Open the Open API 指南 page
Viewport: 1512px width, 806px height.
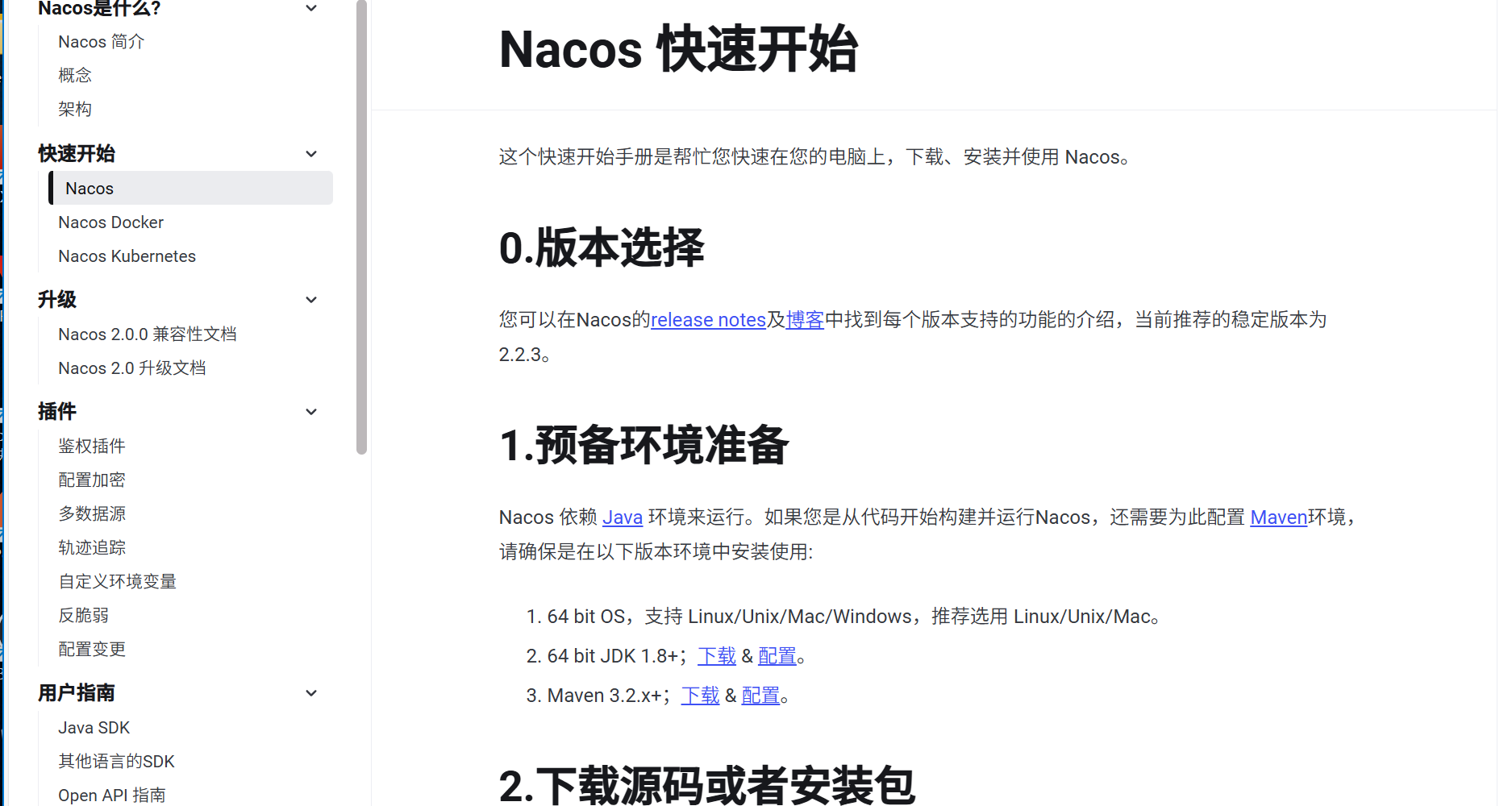[111, 796]
